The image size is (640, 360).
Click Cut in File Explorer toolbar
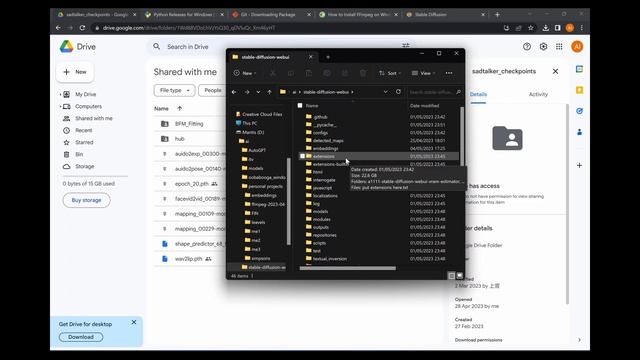coord(273,73)
